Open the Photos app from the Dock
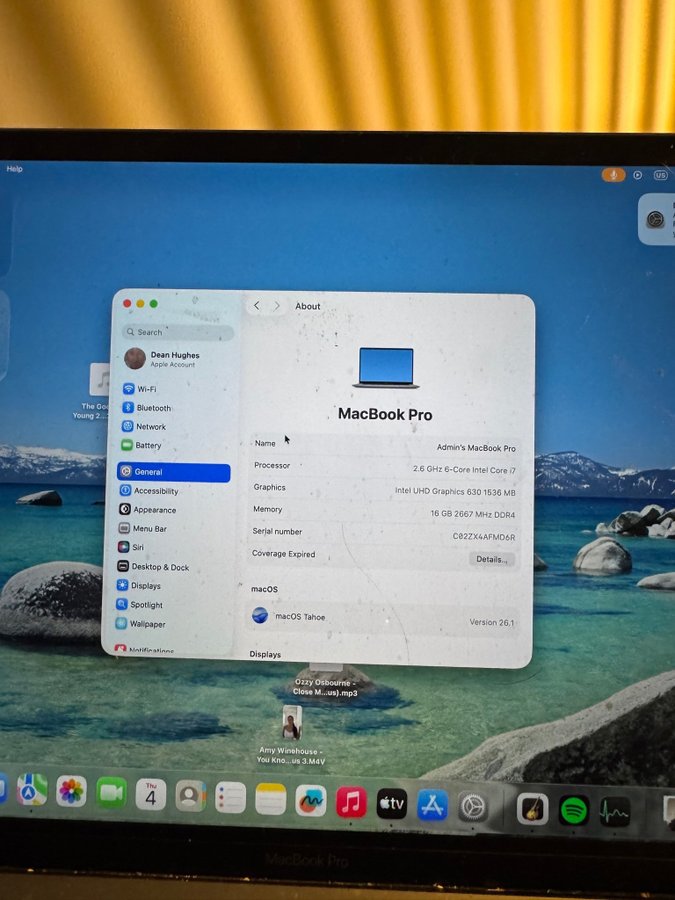 click(71, 791)
